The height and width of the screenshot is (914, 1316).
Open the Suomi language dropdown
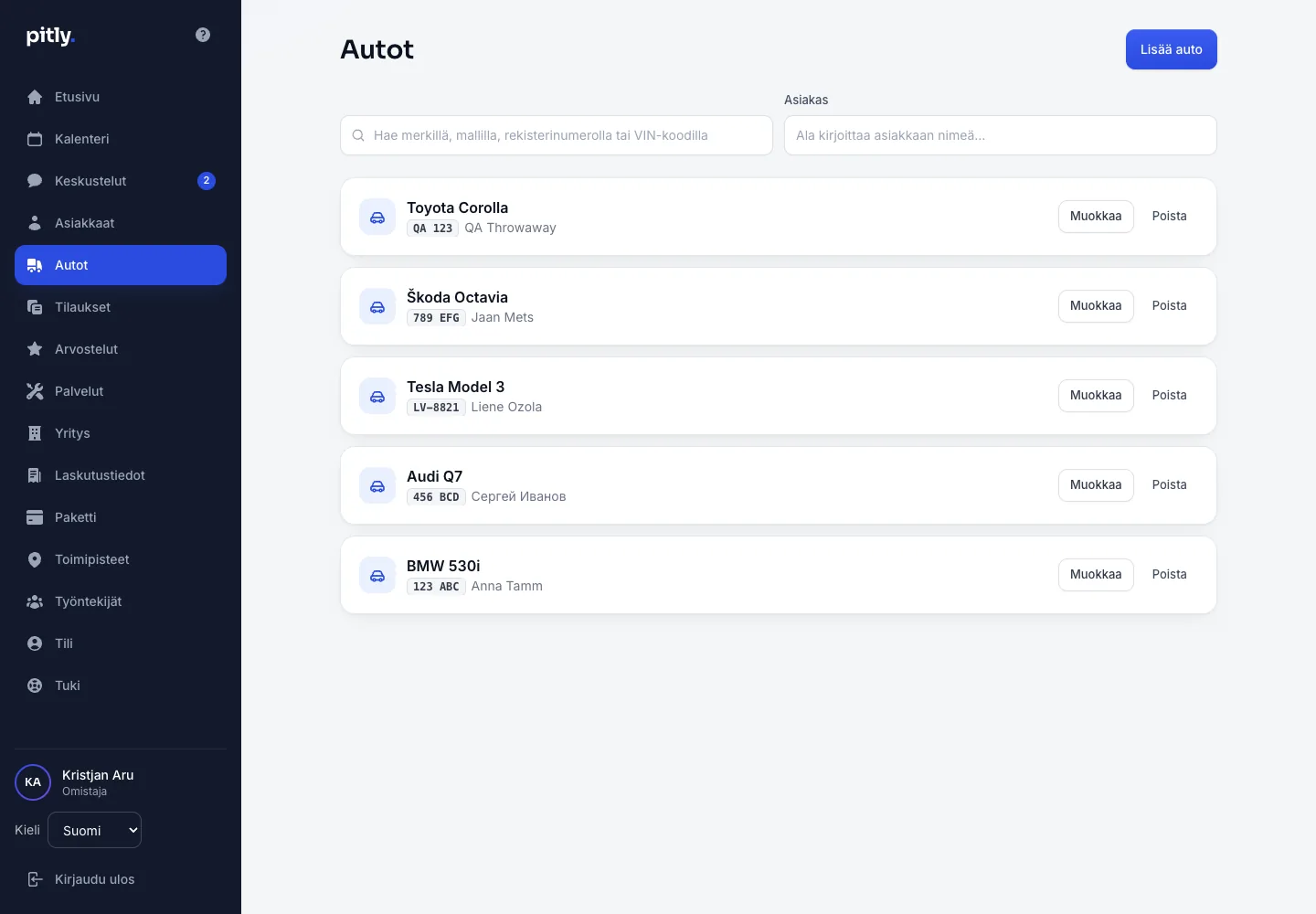click(95, 830)
